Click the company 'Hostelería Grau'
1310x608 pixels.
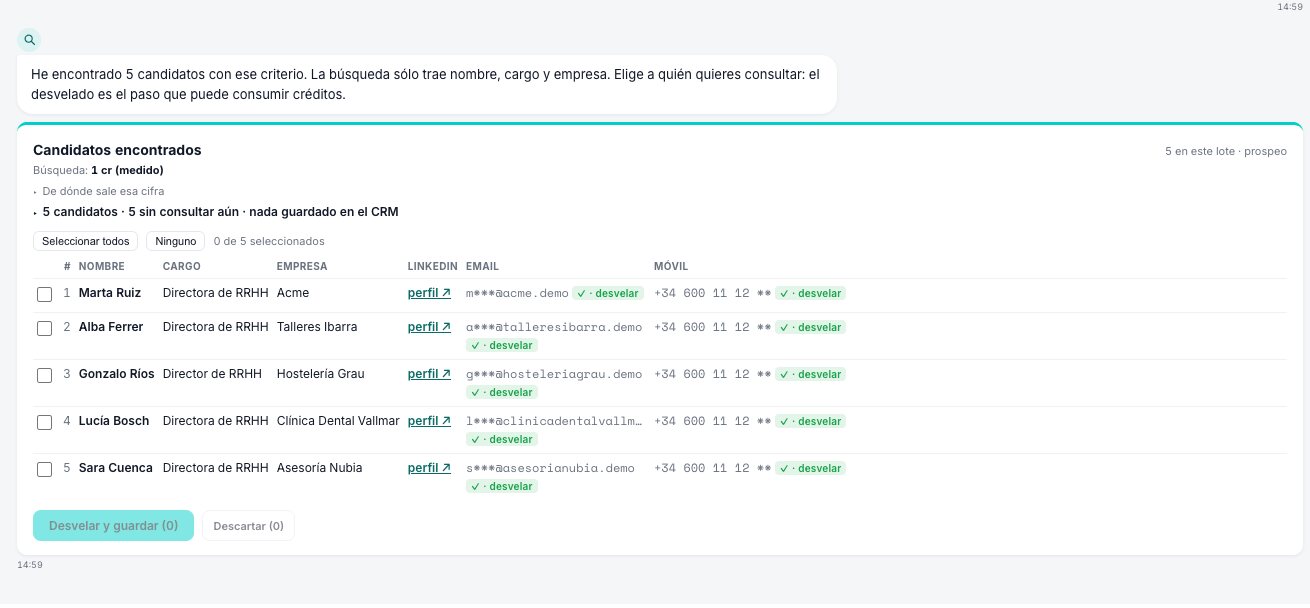point(321,374)
